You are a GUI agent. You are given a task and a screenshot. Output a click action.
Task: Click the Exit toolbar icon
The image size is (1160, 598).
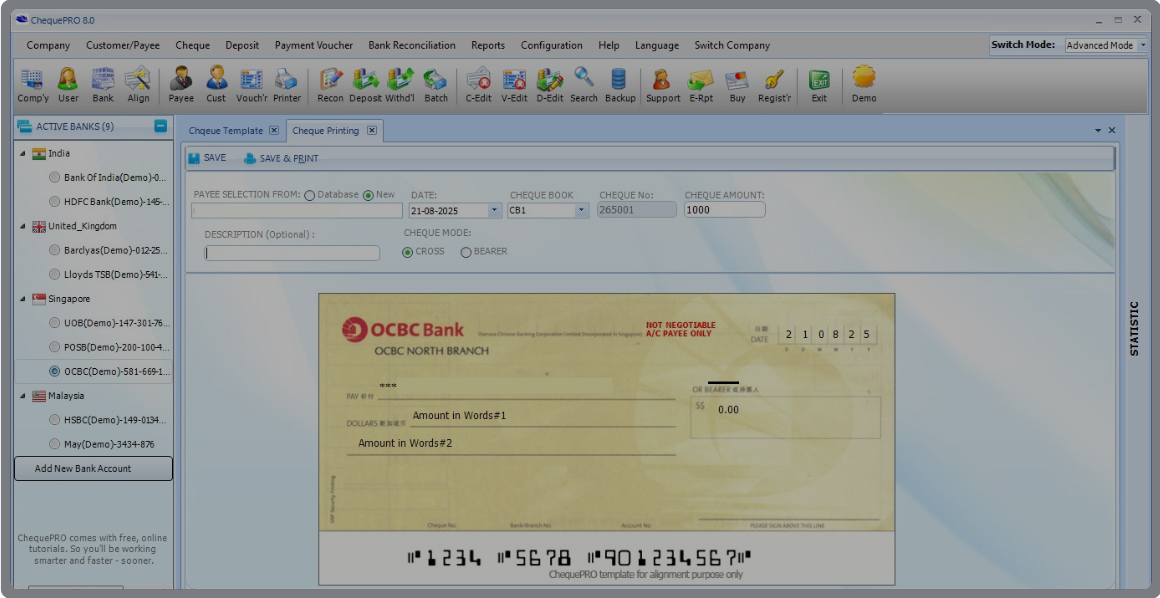pos(819,84)
